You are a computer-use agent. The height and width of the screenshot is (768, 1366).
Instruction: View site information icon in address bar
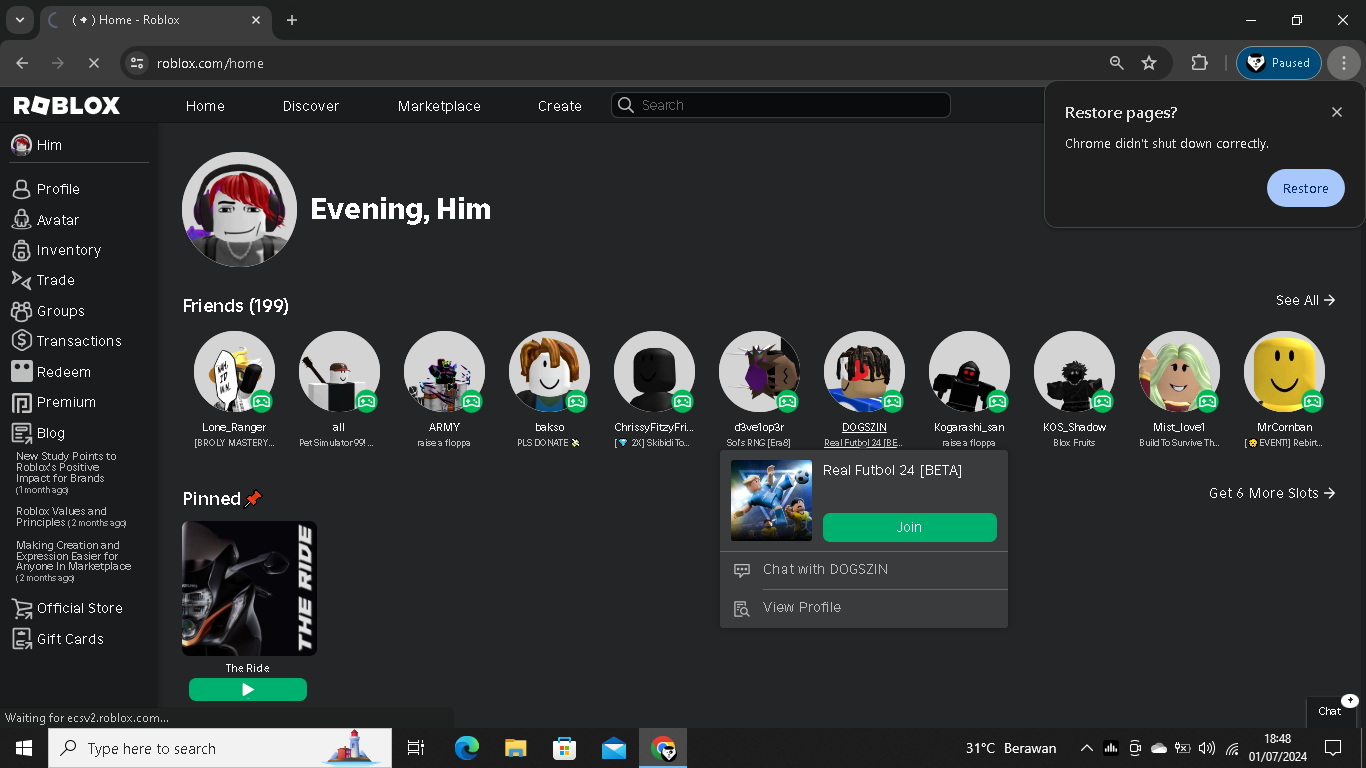point(137,63)
